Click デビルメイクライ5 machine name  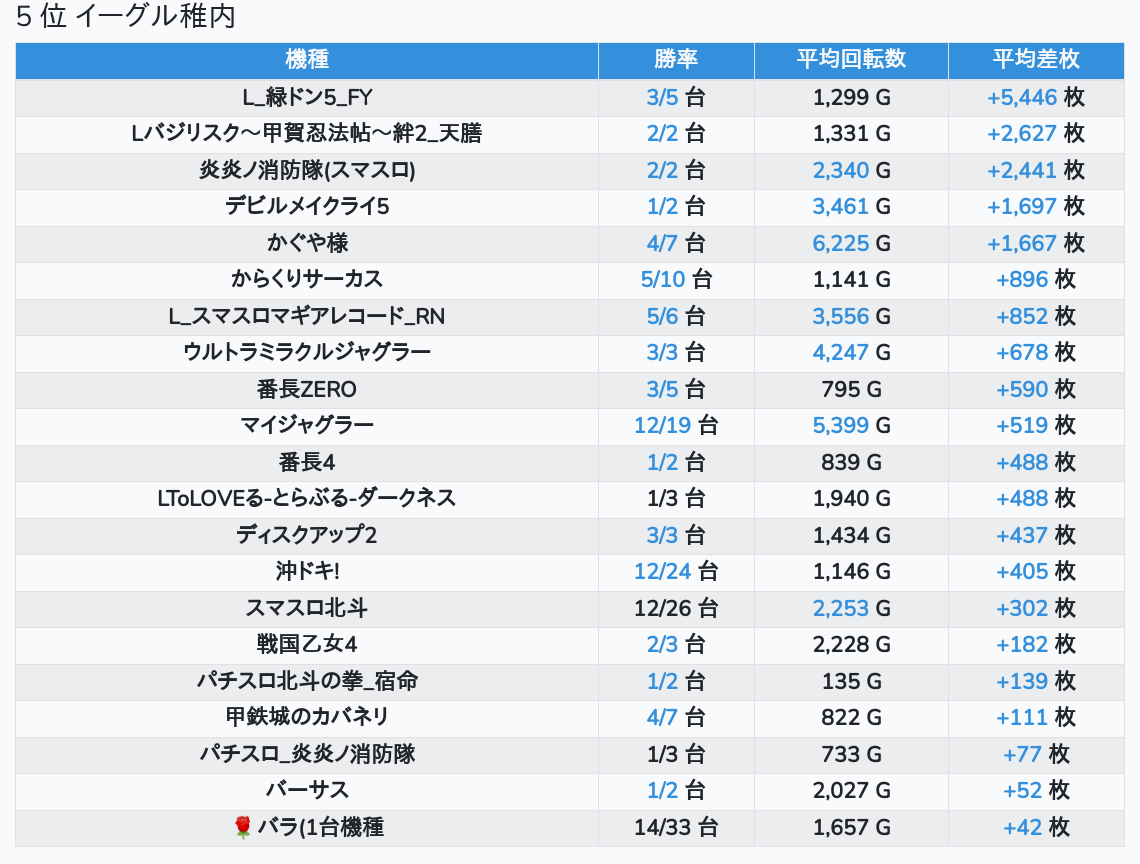coord(307,207)
